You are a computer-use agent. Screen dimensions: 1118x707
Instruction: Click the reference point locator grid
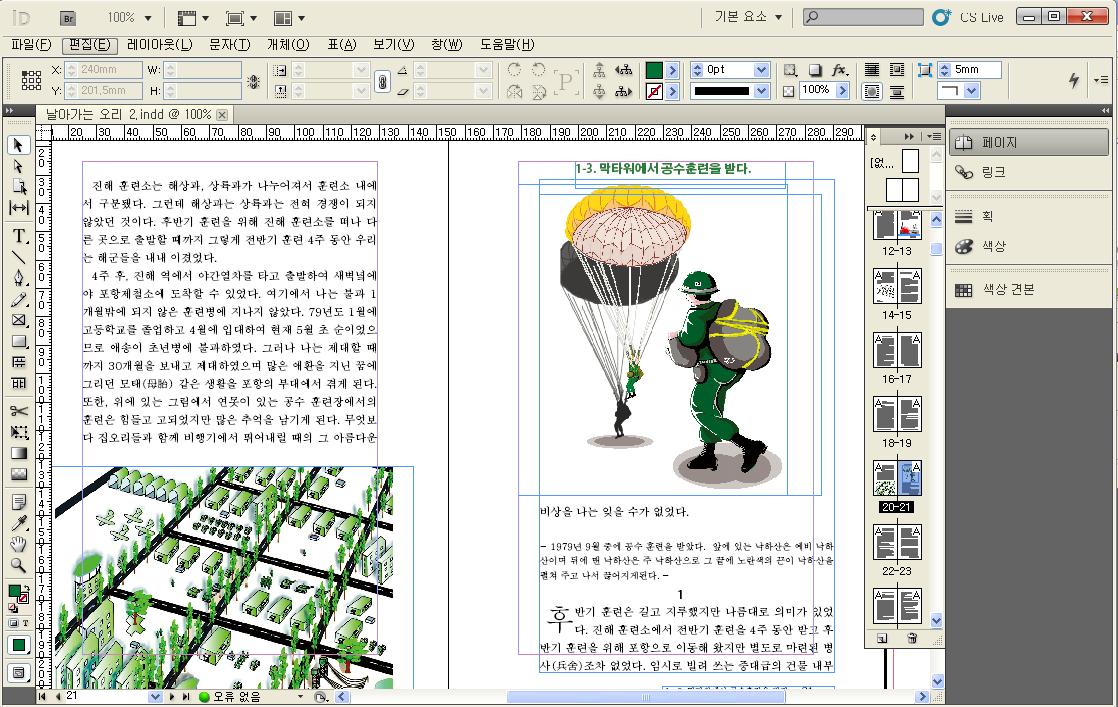pos(31,80)
